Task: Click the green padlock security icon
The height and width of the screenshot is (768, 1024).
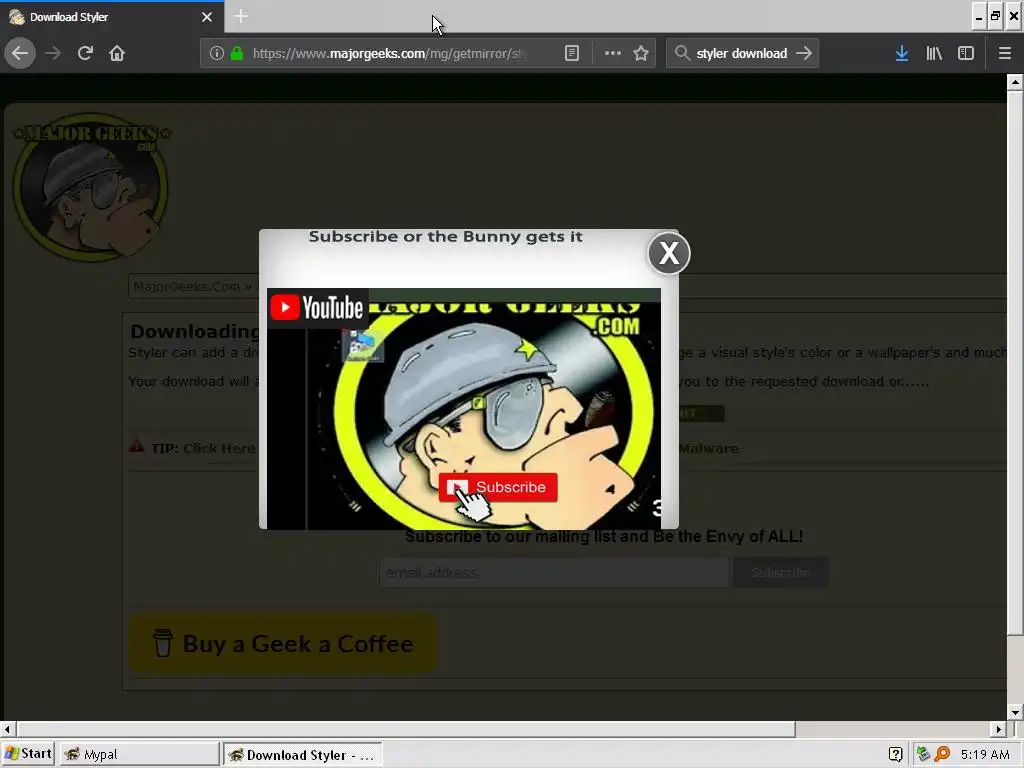Action: 237,53
